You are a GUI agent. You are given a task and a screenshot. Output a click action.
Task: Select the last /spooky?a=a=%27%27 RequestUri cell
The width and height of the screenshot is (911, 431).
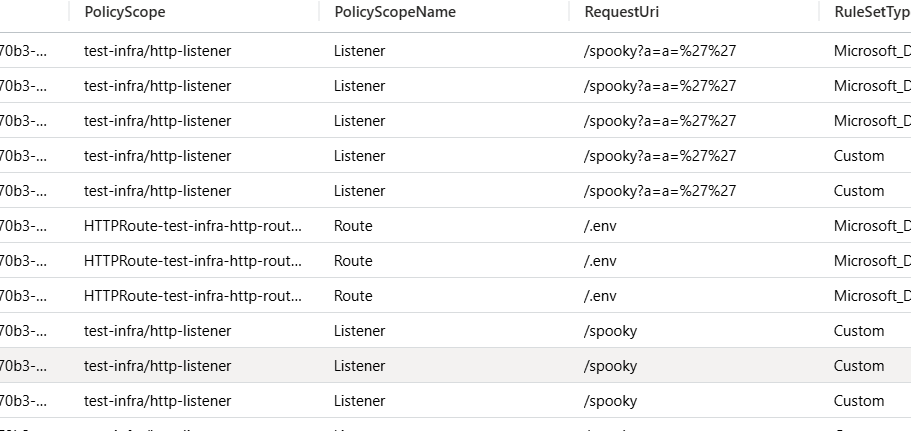659,191
